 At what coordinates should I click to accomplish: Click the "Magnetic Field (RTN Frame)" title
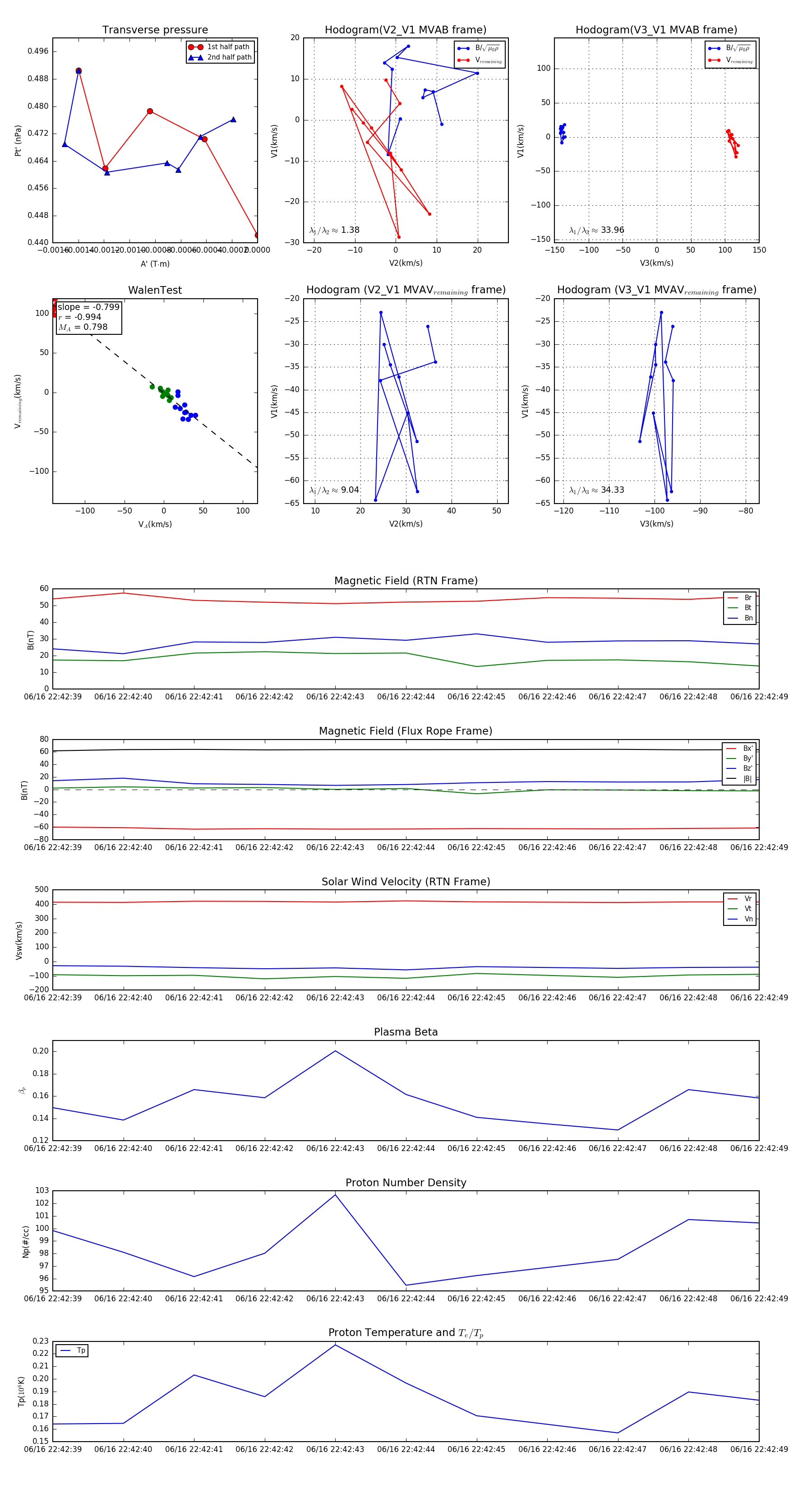[x=406, y=581]
